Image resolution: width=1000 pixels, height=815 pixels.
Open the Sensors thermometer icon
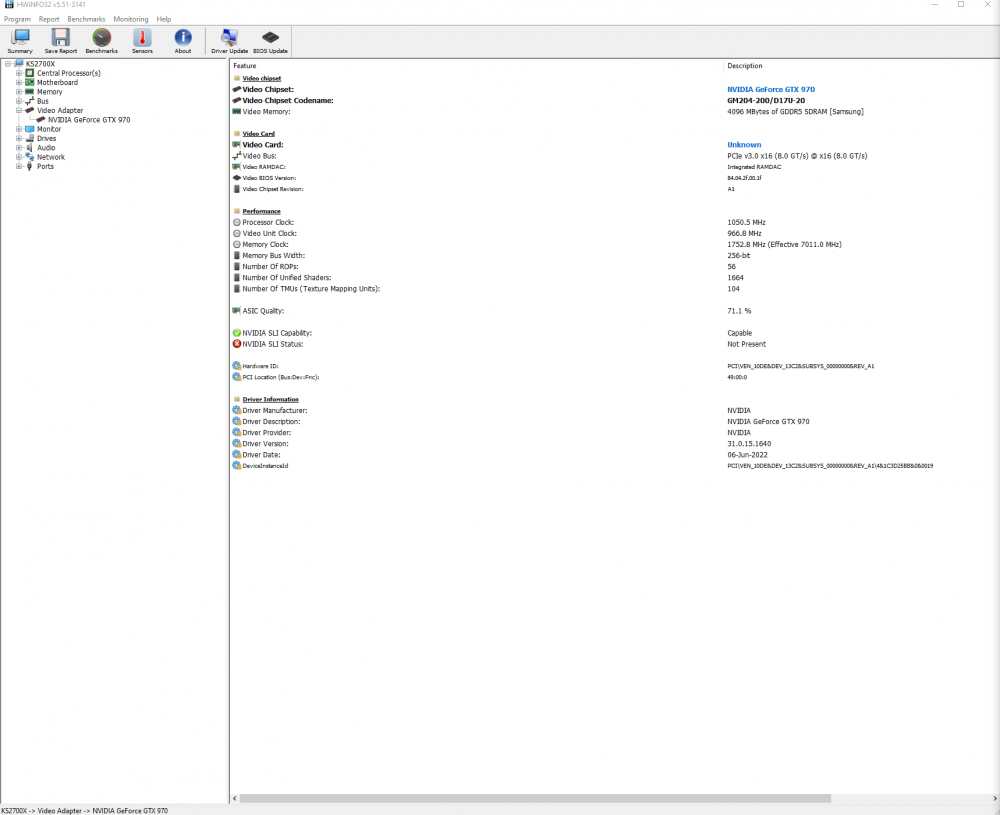[142, 38]
